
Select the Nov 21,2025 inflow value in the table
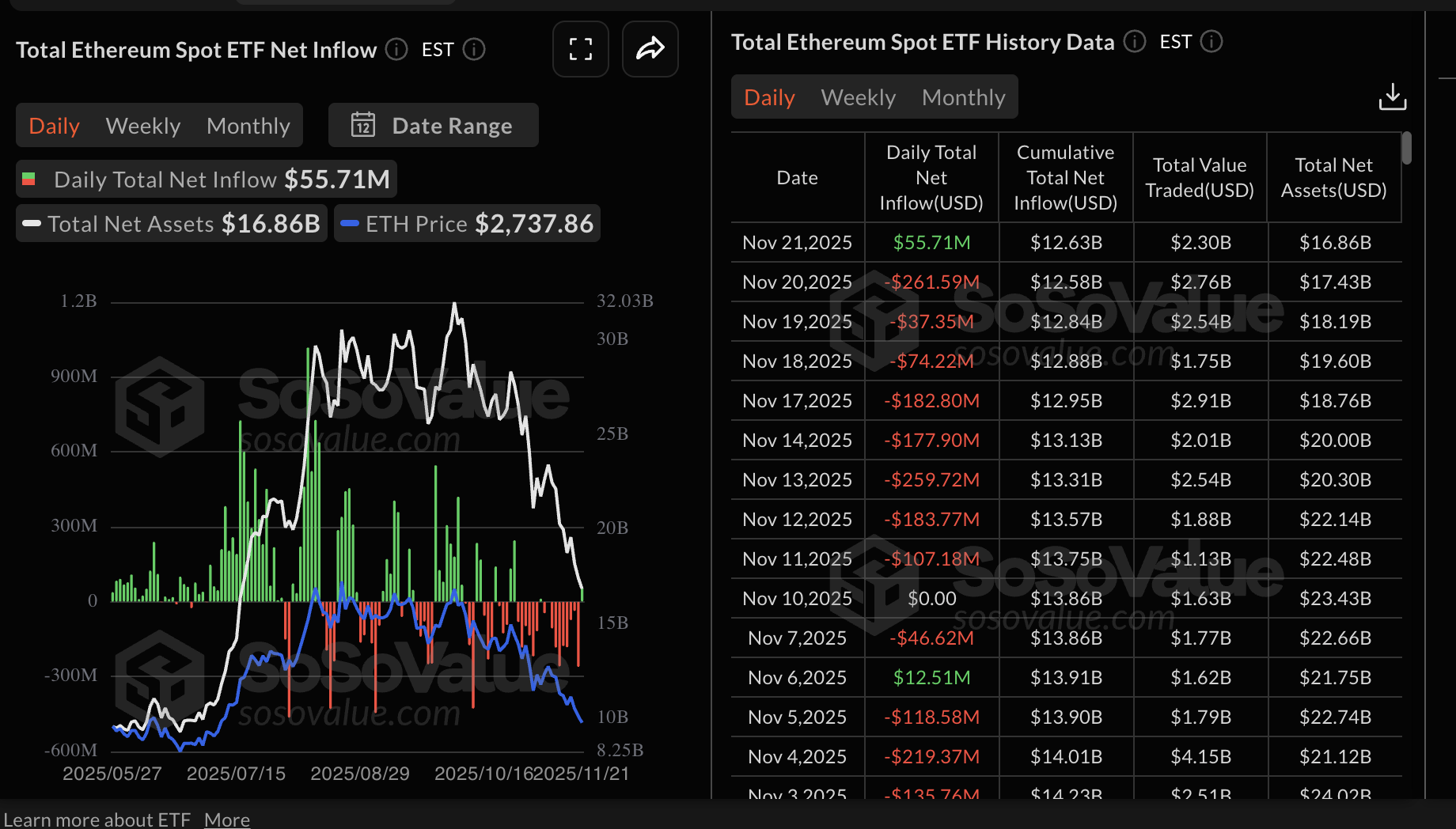click(931, 242)
